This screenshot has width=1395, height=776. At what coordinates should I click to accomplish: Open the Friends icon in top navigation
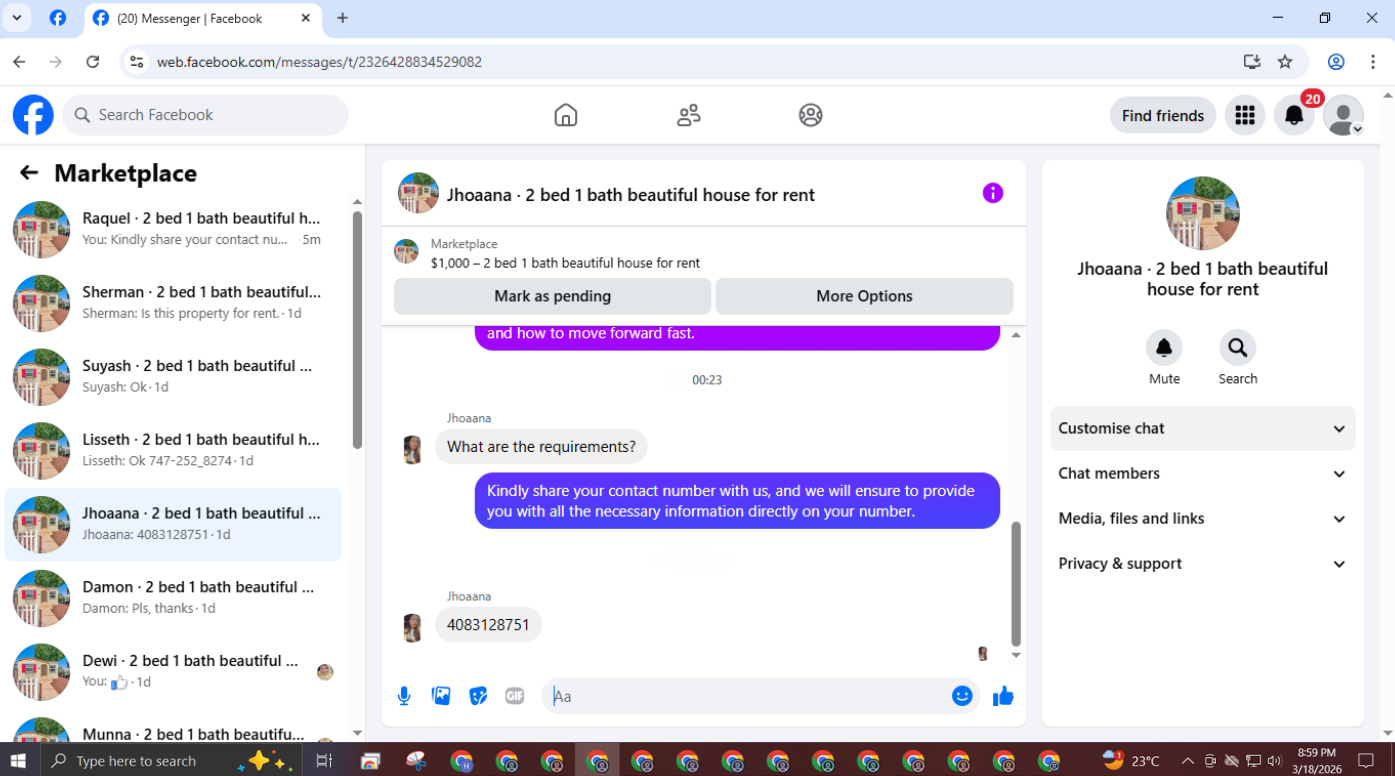pyautogui.click(x=689, y=115)
